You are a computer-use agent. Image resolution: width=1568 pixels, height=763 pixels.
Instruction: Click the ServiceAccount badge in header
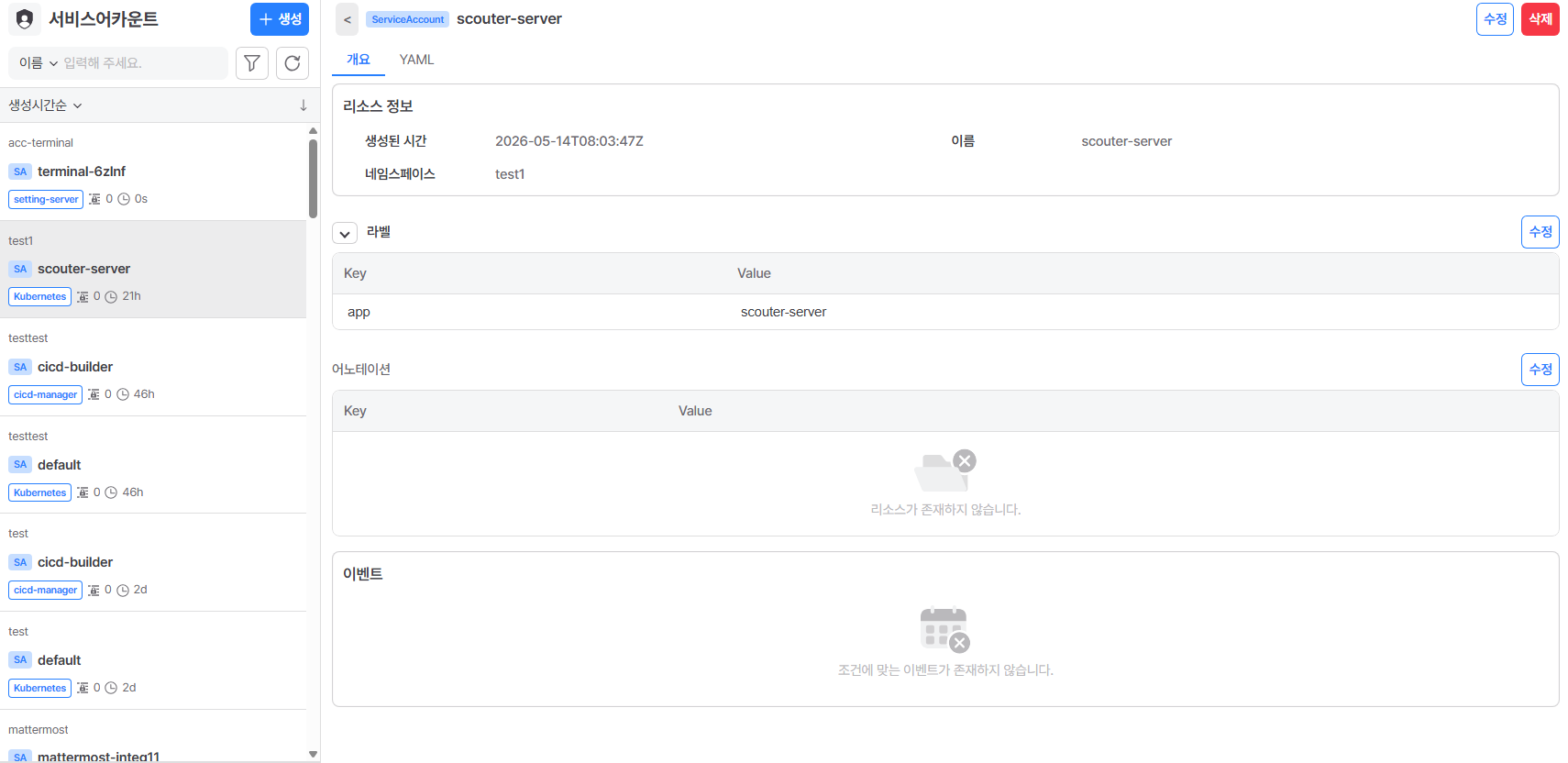pos(407,19)
